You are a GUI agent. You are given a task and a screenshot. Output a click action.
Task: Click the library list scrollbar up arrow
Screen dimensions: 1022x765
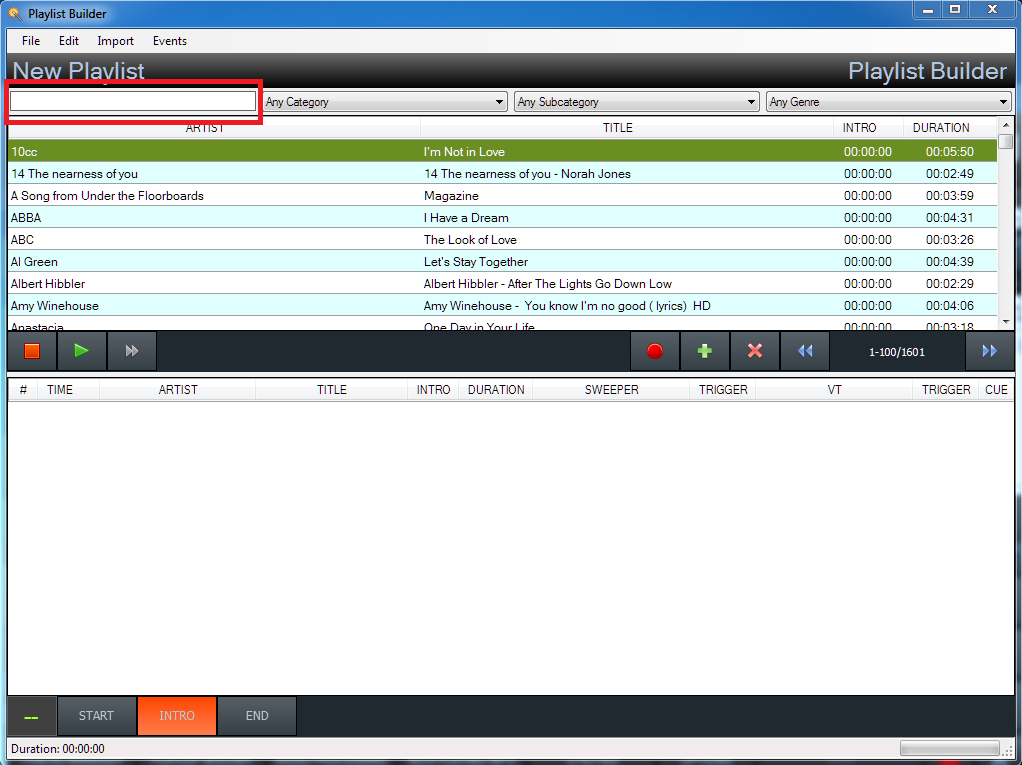click(x=1006, y=124)
